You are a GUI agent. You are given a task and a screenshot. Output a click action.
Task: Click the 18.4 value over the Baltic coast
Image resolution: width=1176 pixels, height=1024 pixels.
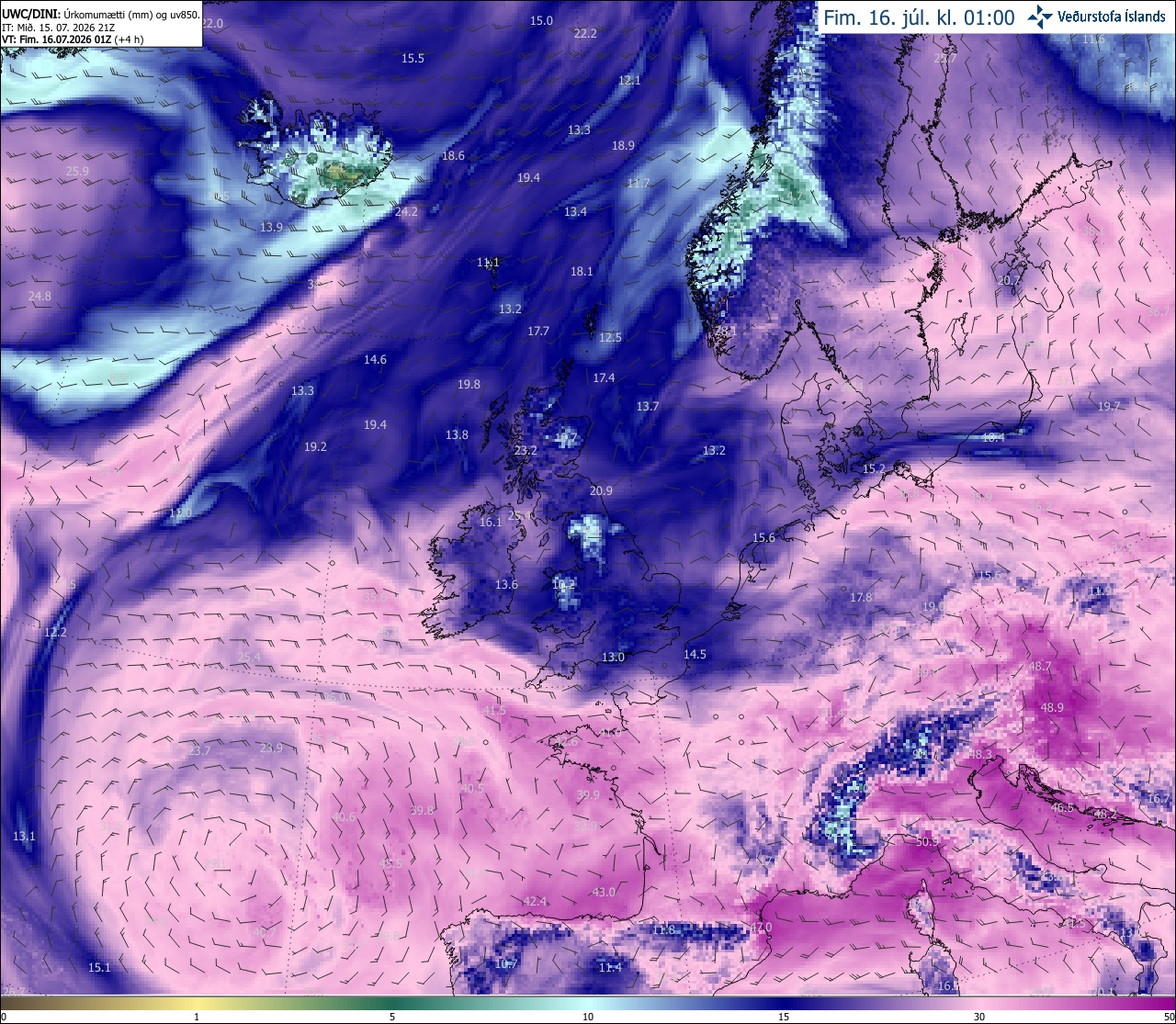(x=993, y=437)
